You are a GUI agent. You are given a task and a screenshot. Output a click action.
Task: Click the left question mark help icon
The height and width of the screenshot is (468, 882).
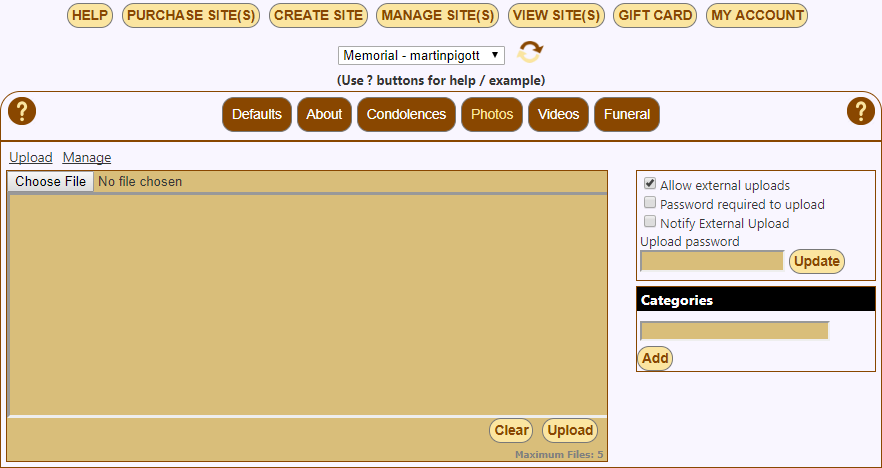tap(21, 112)
